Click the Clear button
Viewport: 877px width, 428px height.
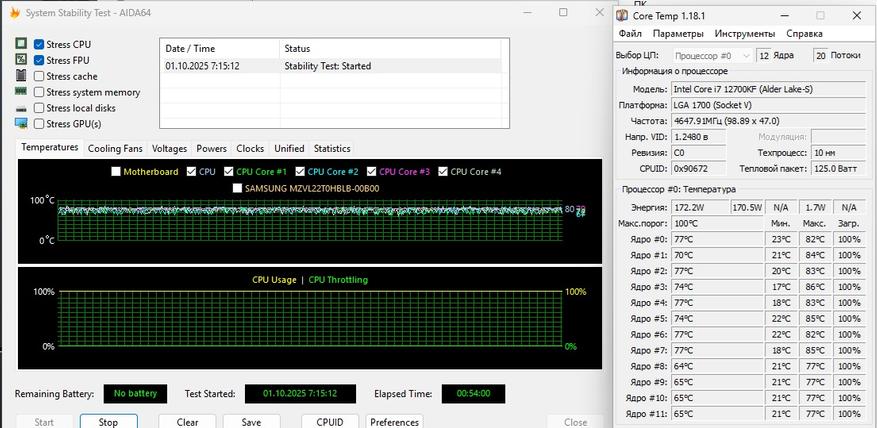tap(187, 421)
